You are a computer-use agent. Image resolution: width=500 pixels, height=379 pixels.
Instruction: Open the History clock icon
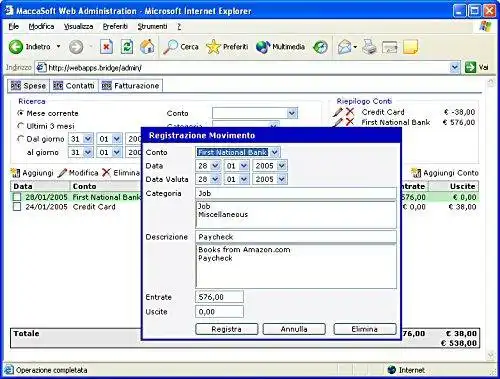pyautogui.click(x=320, y=47)
